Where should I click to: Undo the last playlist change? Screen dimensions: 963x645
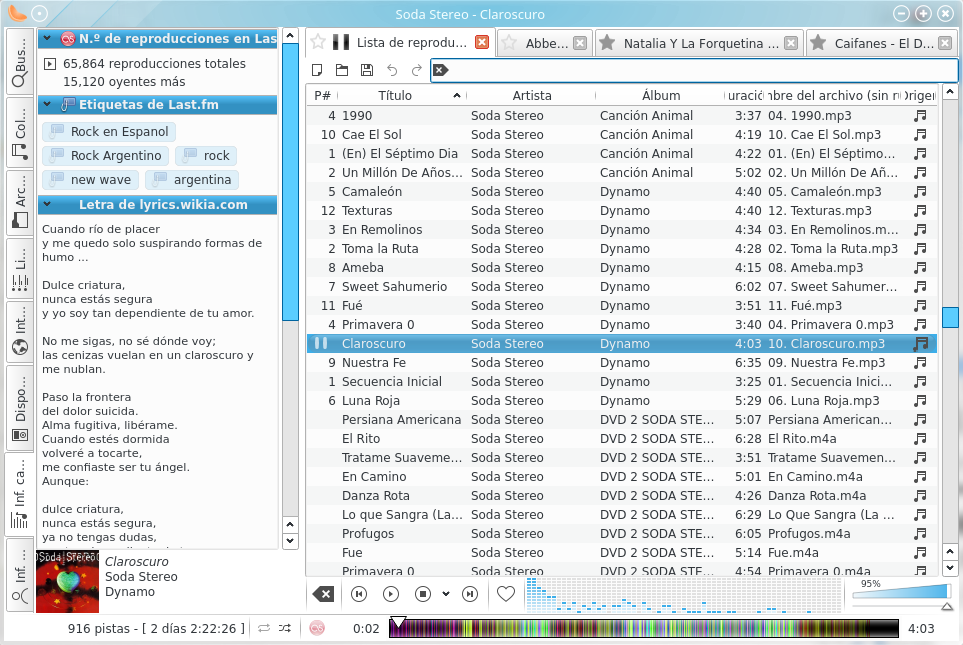(x=392, y=70)
